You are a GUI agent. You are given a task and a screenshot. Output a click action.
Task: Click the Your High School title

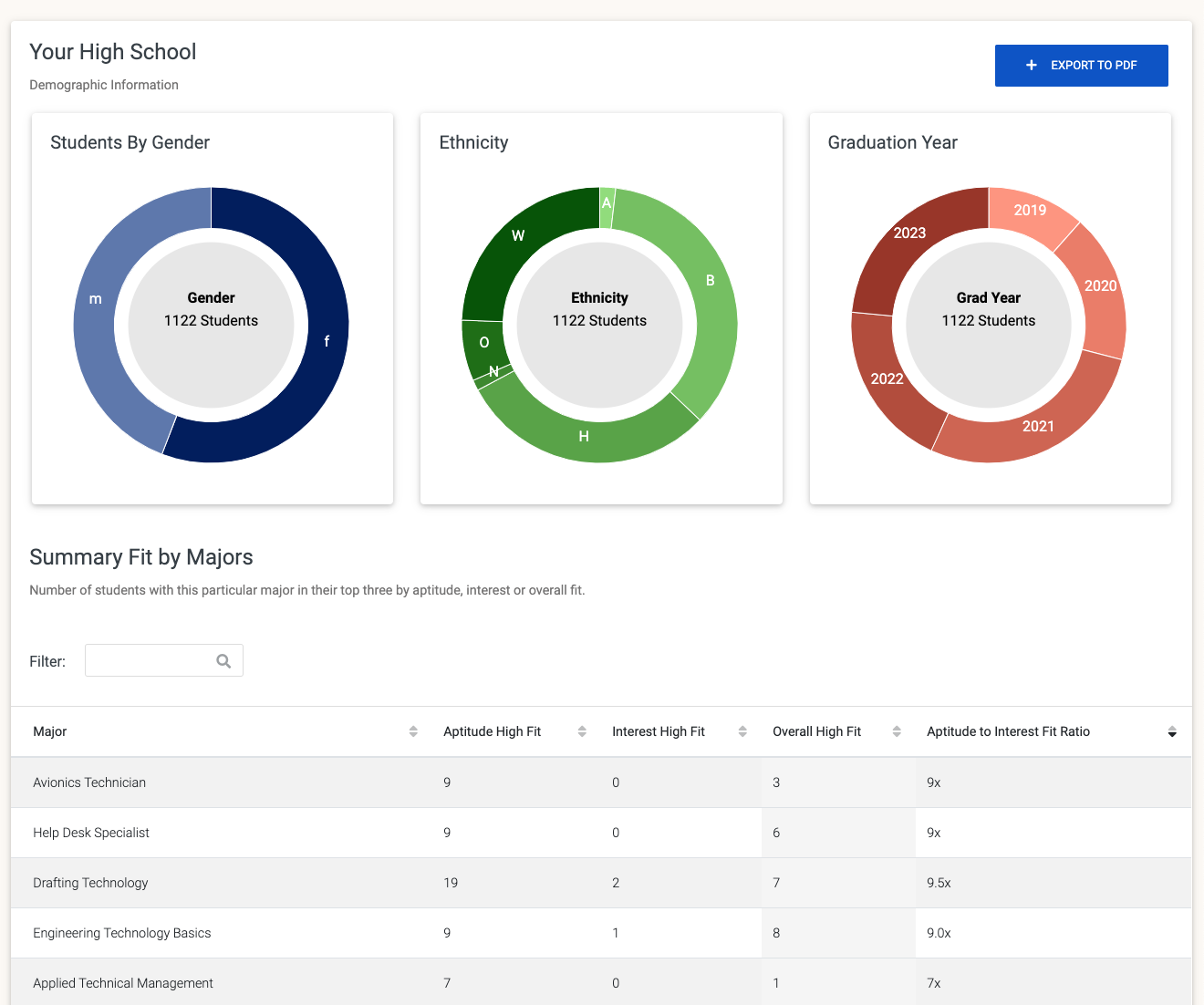point(113,52)
